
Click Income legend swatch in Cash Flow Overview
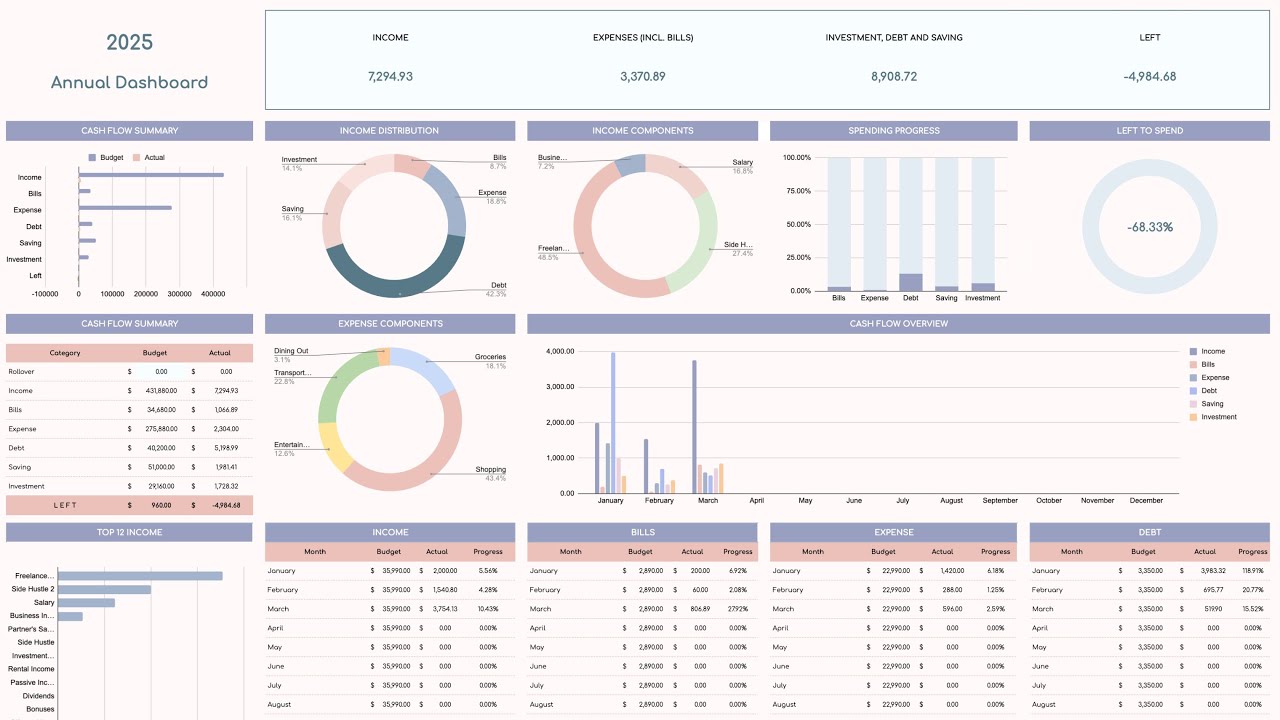[1193, 352]
